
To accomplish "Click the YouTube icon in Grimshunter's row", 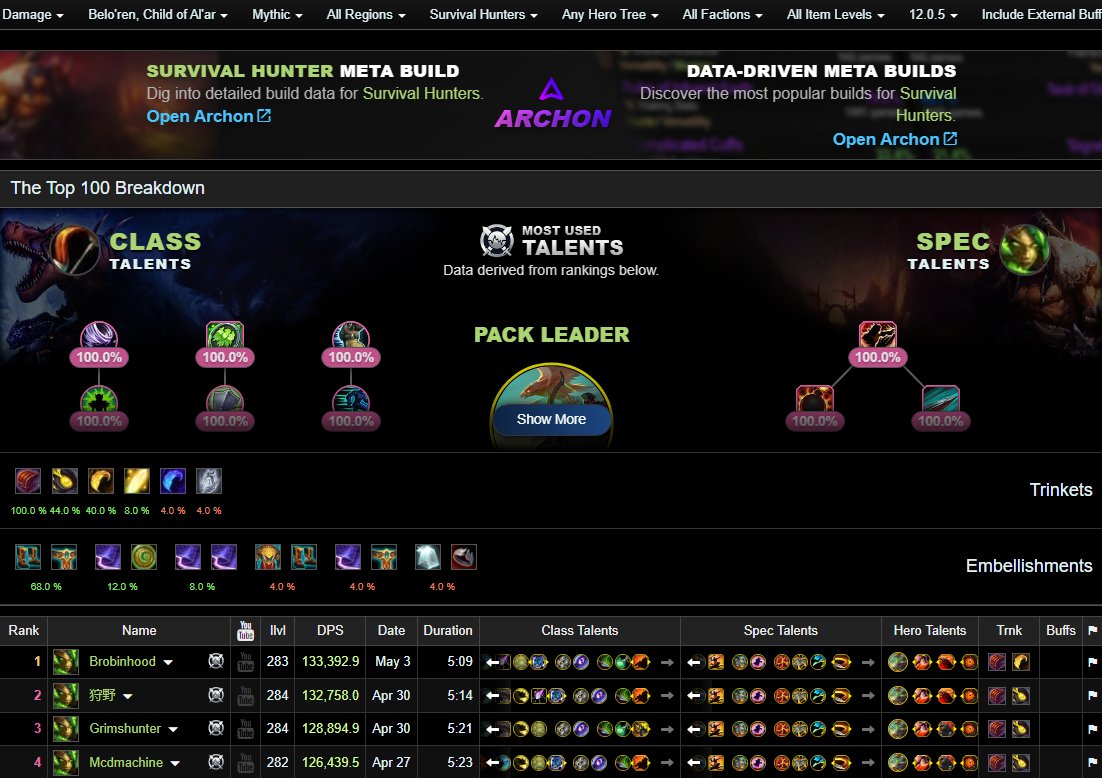I will [245, 729].
